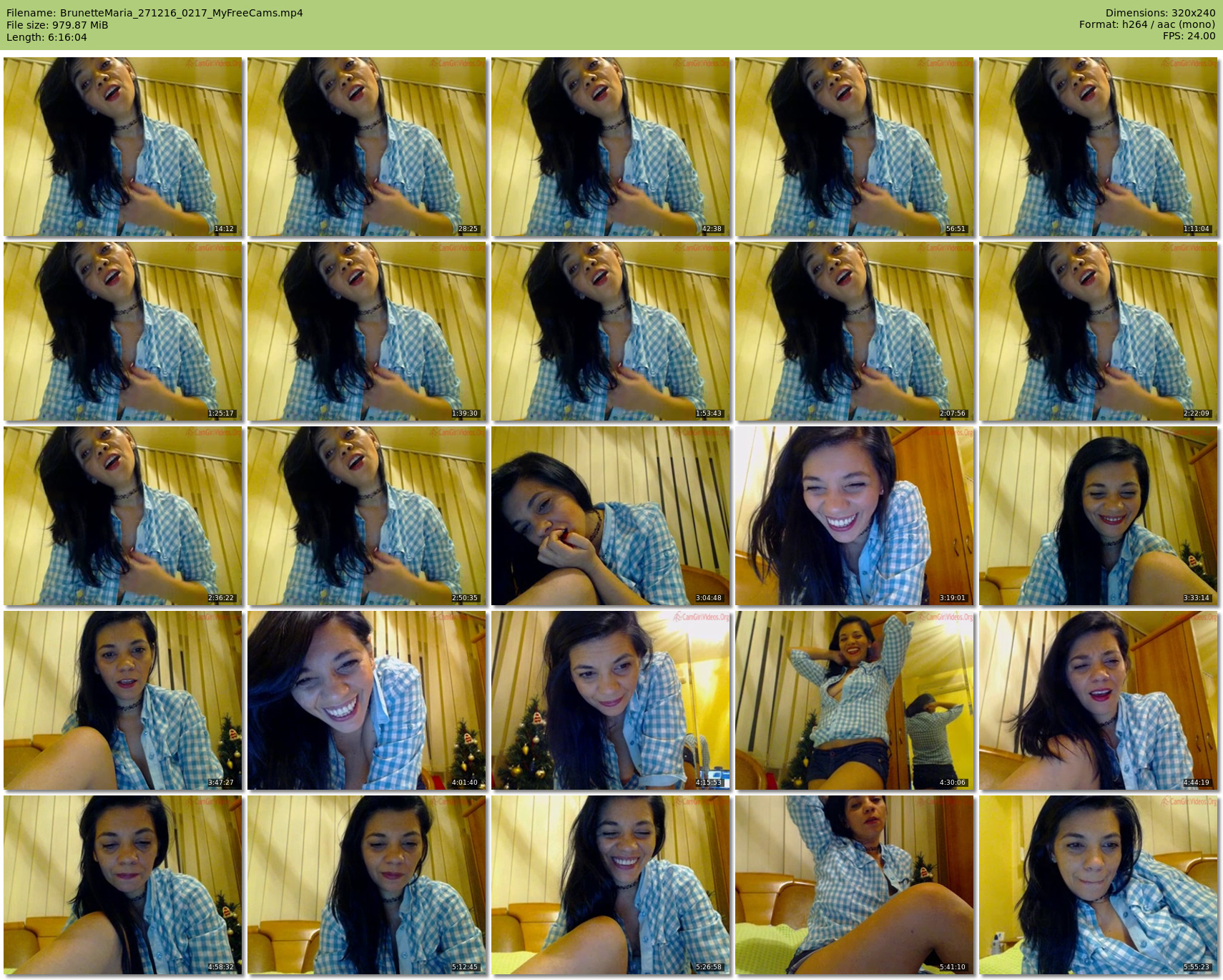Open the thumbnail marked 3:19:01
The image size is (1223, 980).
pyautogui.click(x=854, y=516)
